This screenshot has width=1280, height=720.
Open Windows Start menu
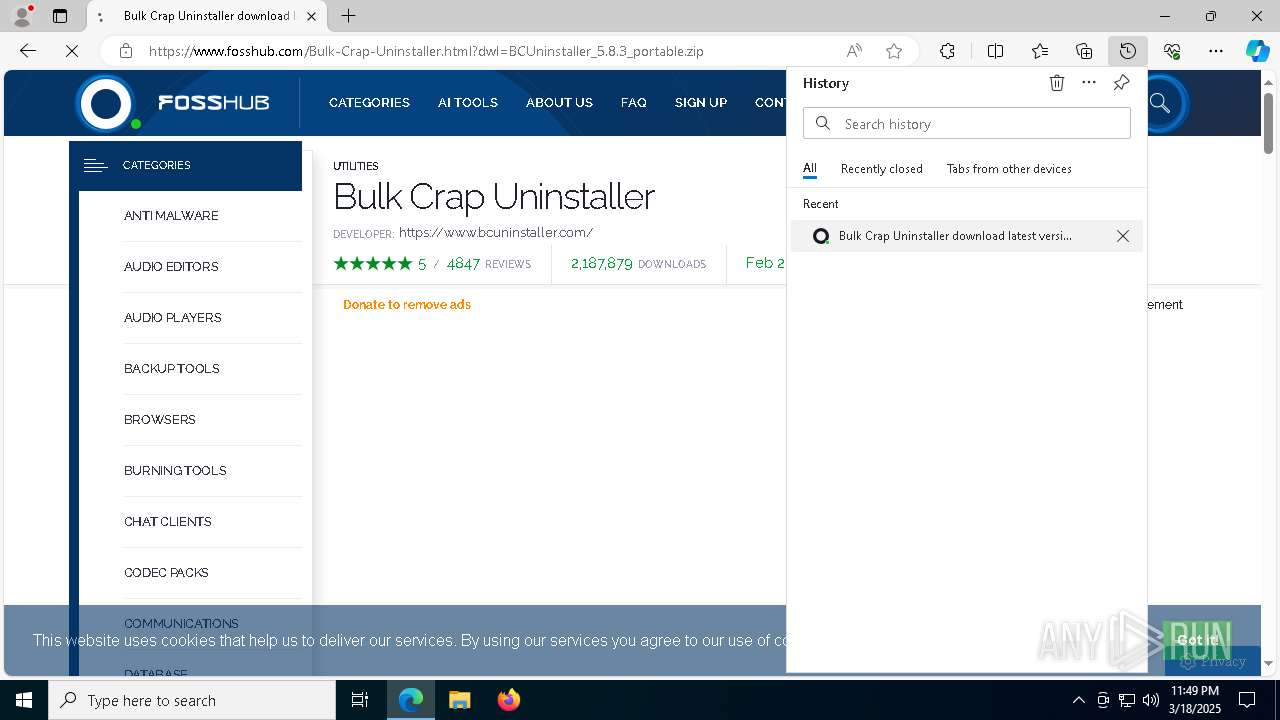pyautogui.click(x=24, y=700)
